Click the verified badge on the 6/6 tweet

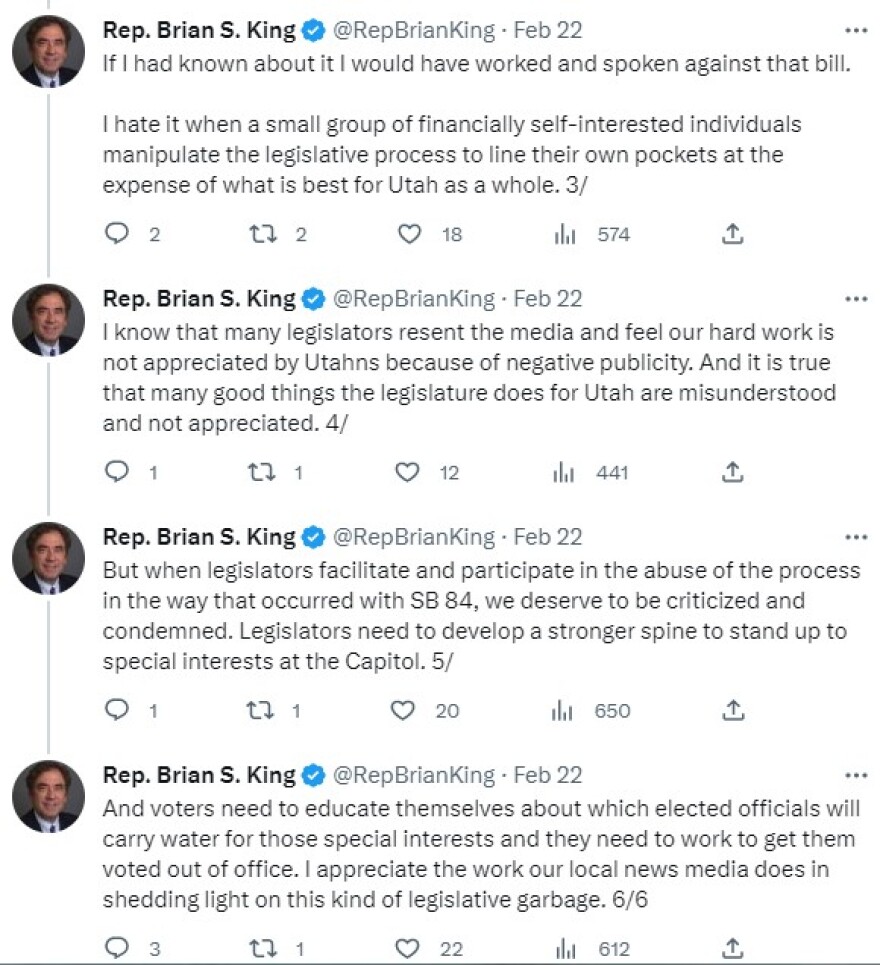pos(313,775)
